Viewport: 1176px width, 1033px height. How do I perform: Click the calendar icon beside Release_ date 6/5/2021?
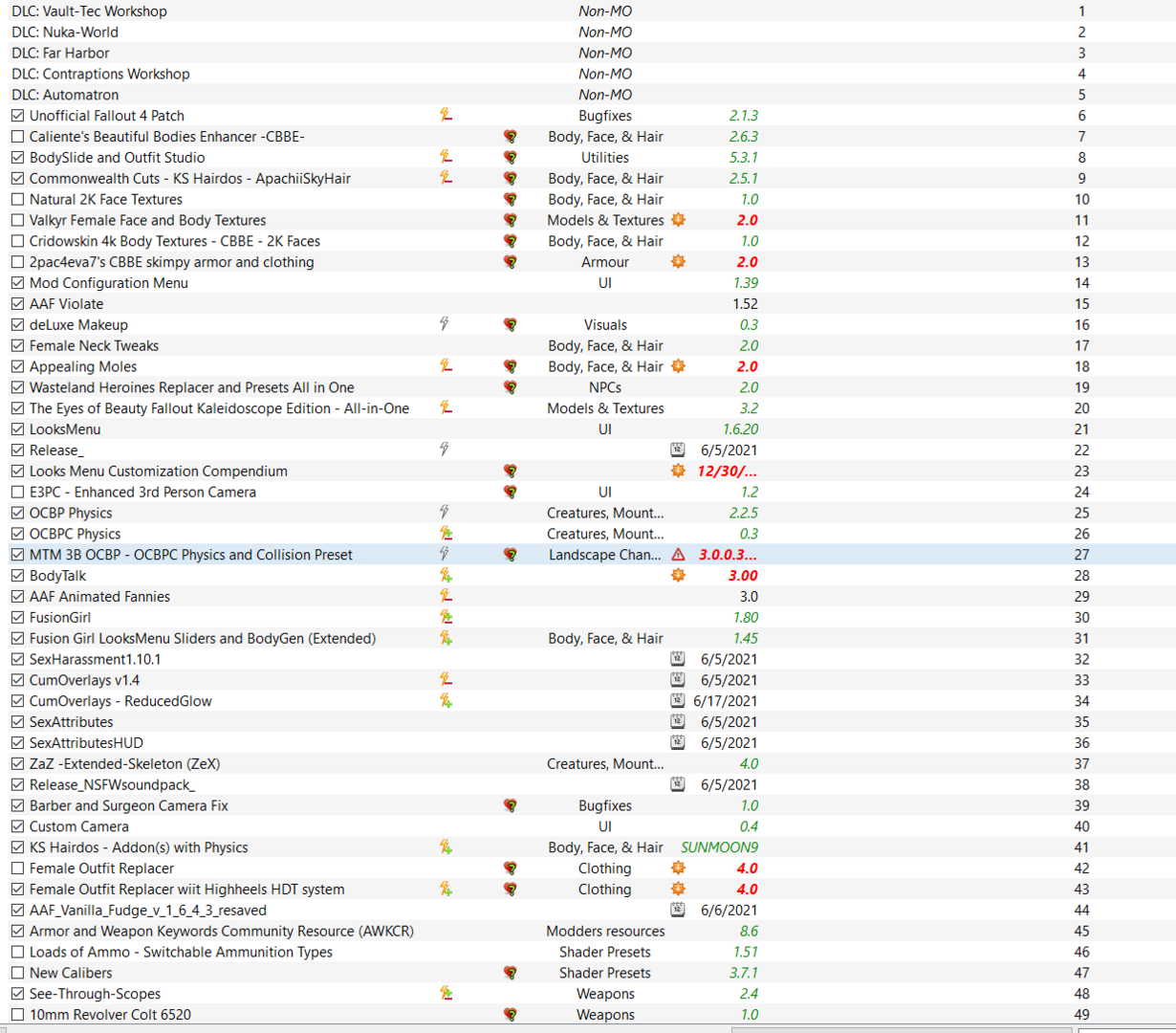point(678,450)
